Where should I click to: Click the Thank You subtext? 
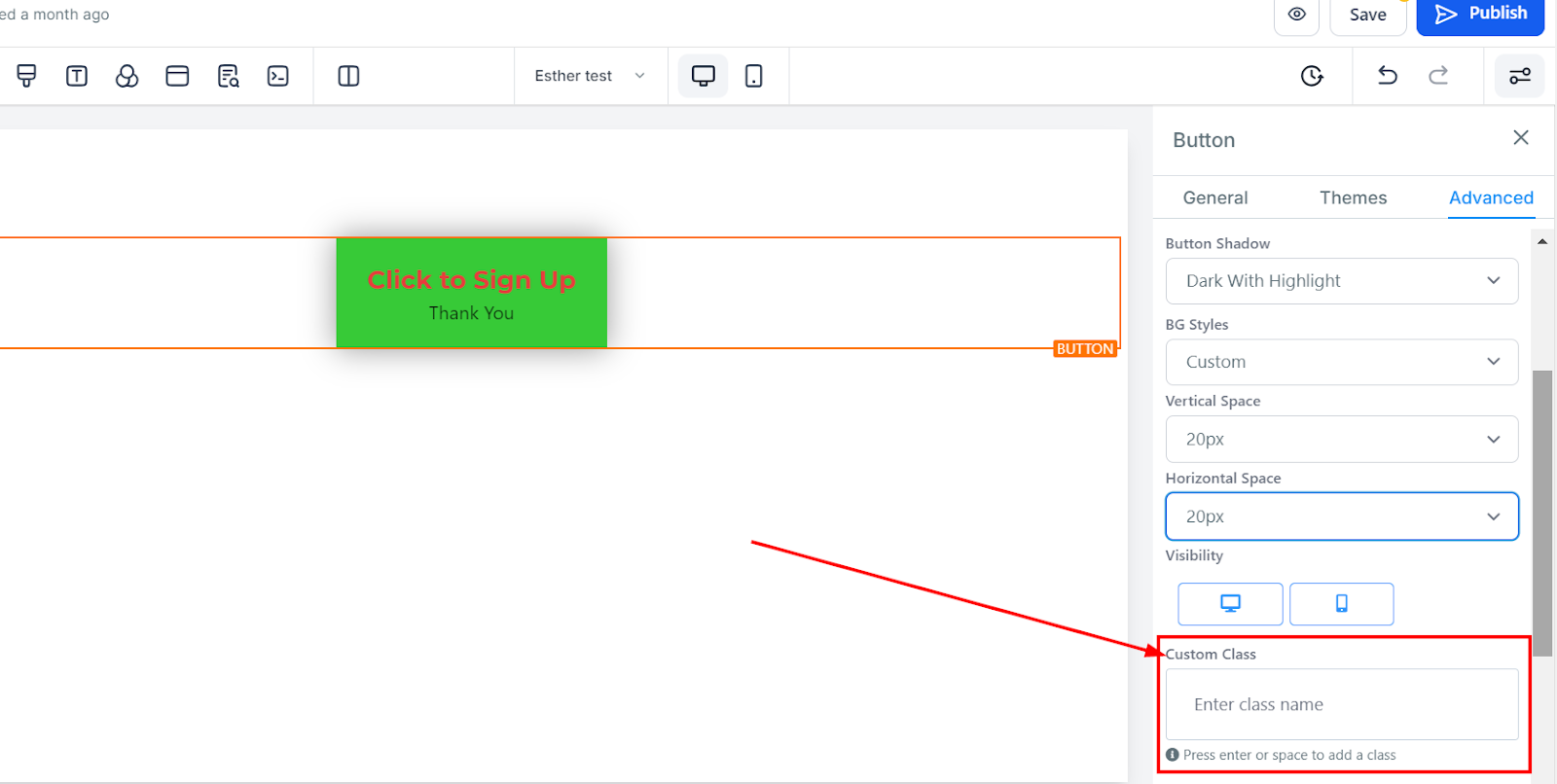pyautogui.click(x=471, y=313)
